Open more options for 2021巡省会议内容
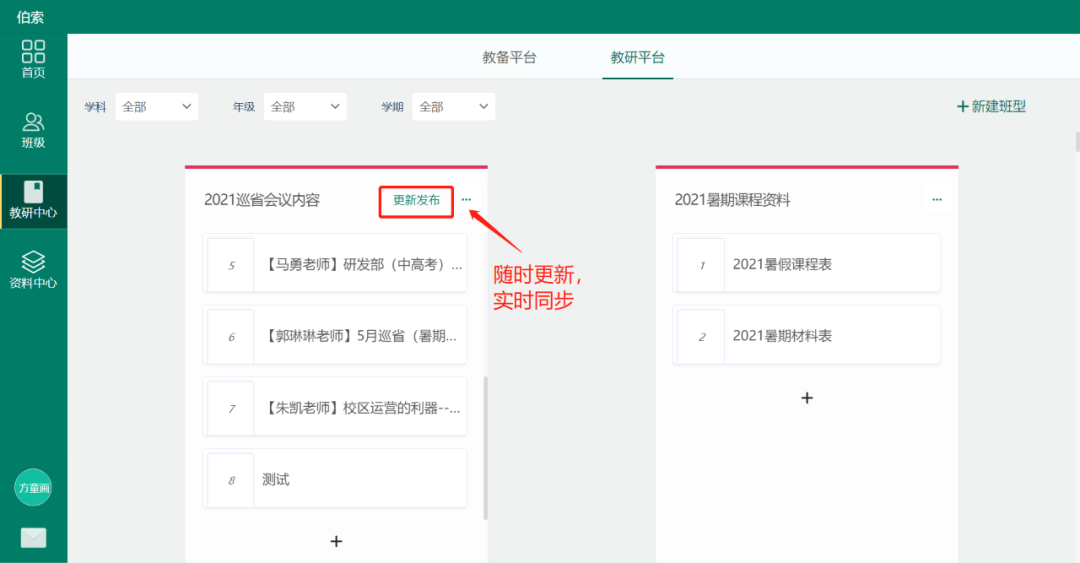The image size is (1080, 563). point(466,200)
